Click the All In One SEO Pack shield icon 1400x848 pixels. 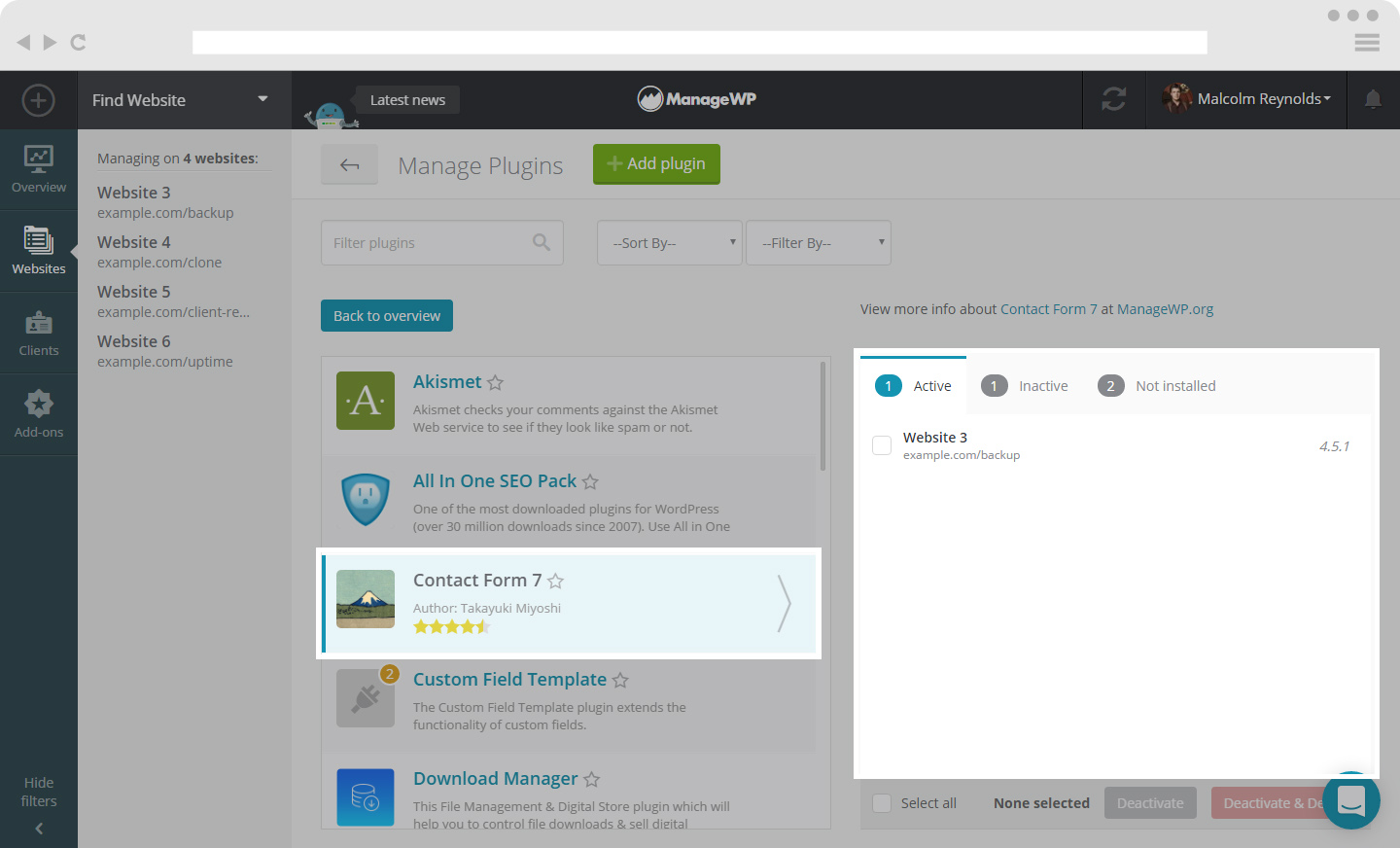point(366,500)
